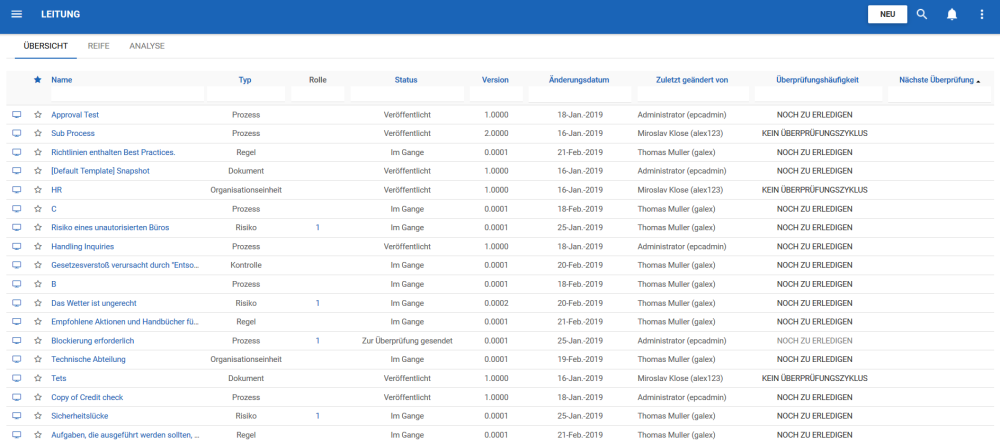Open the hamburger navigation menu
The image size is (1000, 444).
17,14
